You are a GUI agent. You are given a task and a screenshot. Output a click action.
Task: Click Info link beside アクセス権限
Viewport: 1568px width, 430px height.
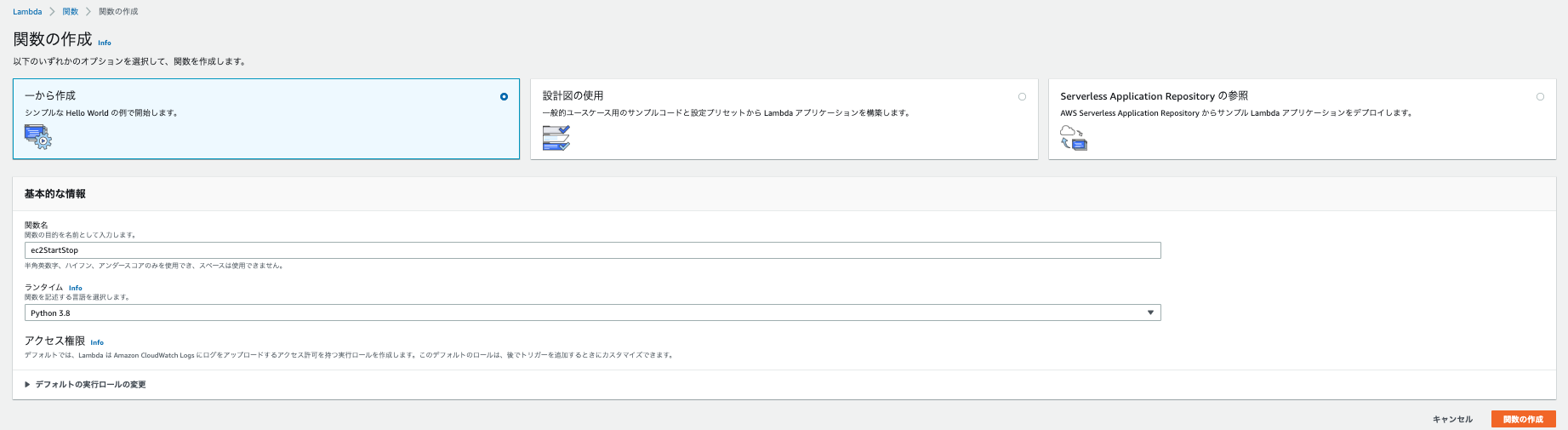pos(97,342)
